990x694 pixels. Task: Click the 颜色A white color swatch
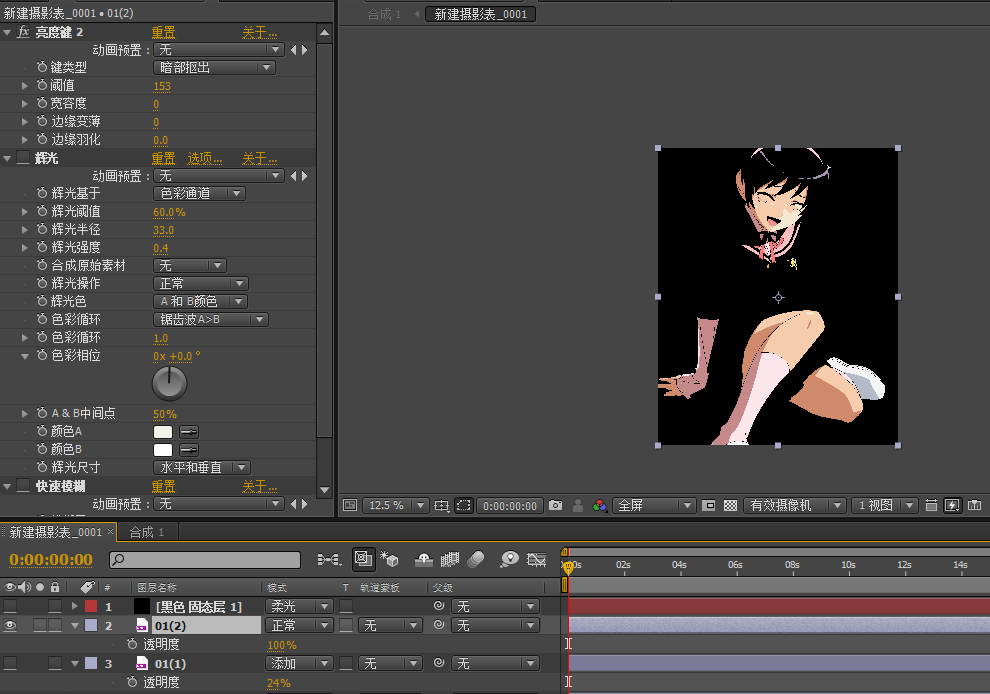point(163,432)
